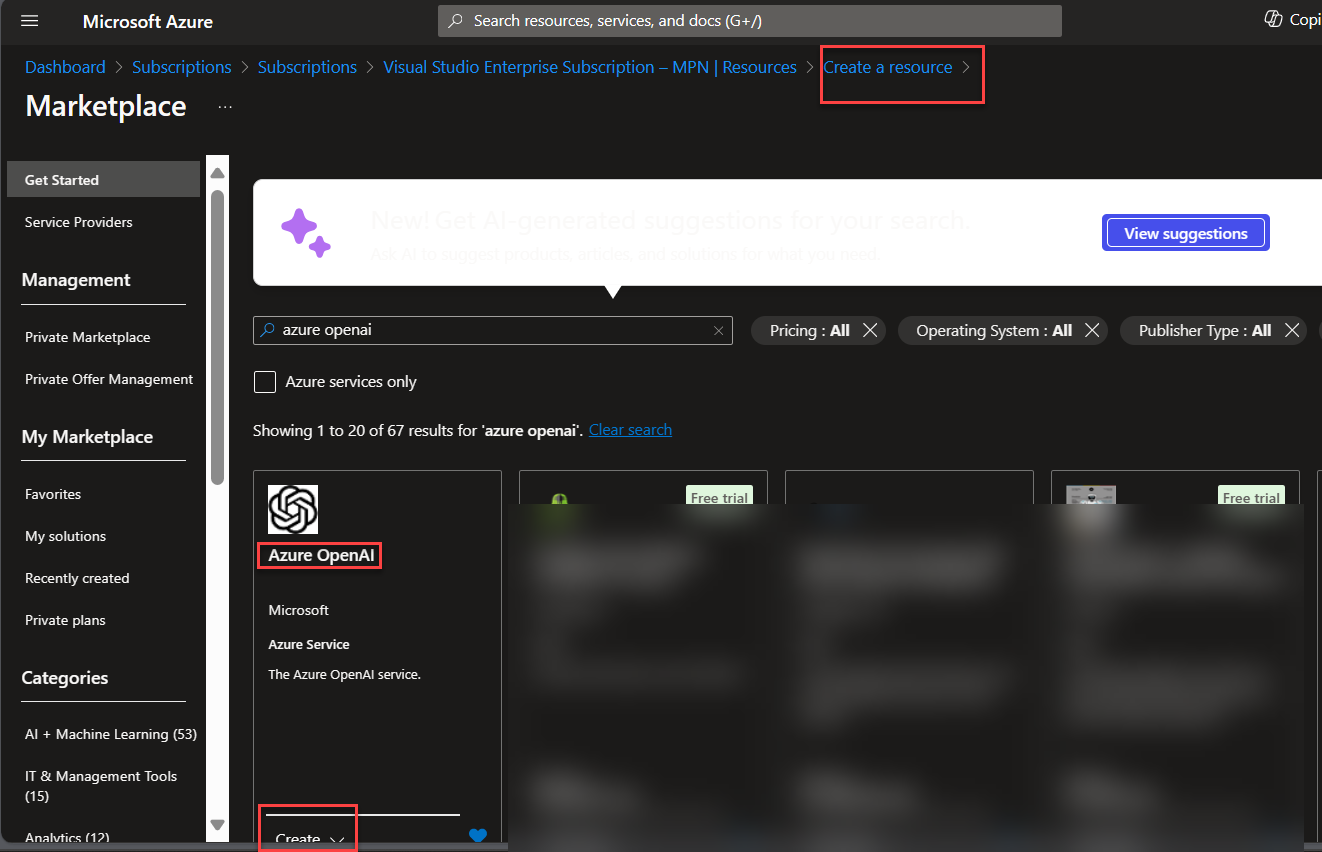Filter by AI + Machine Learning category
This screenshot has width=1322, height=852.
pyautogui.click(x=111, y=734)
